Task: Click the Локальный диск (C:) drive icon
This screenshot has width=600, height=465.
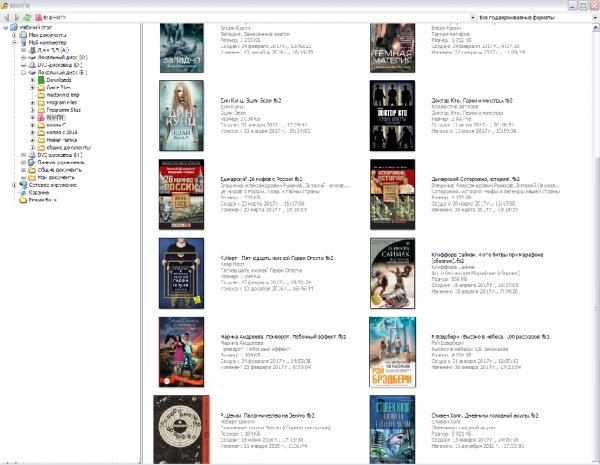Action: click(x=32, y=57)
